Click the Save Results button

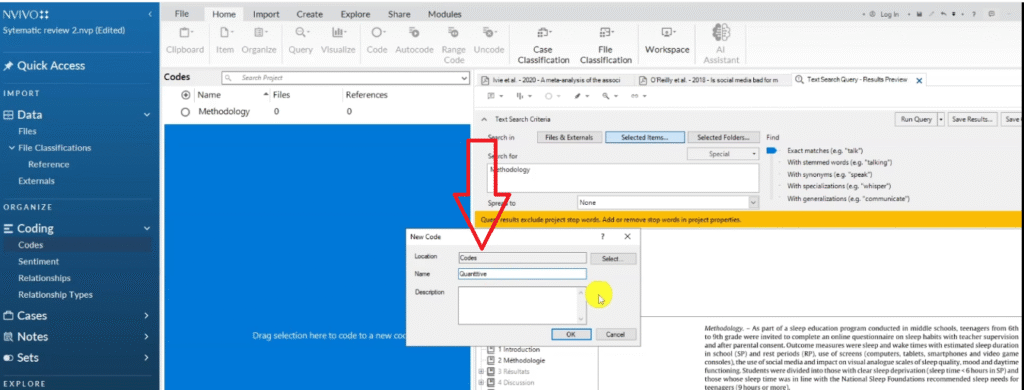click(972, 120)
